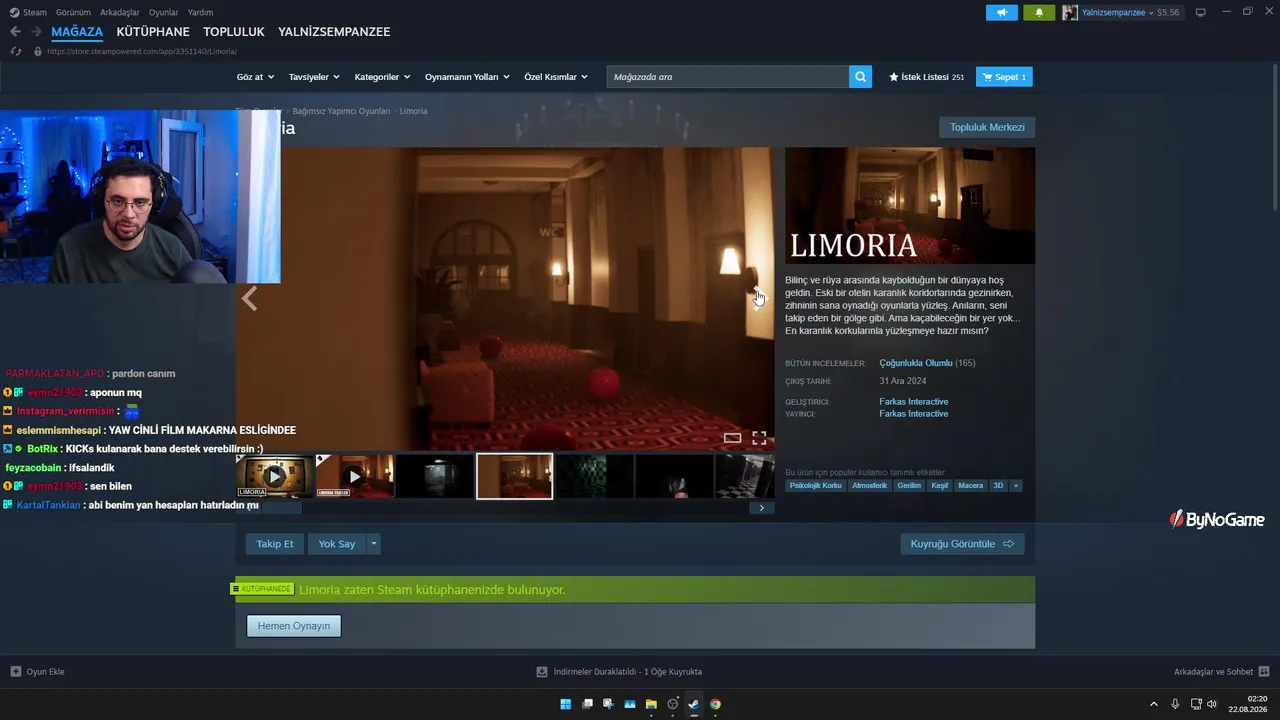Image resolution: width=1280 pixels, height=720 pixels.
Task: Switch to the TOPLULUK tab
Action: pos(234,32)
